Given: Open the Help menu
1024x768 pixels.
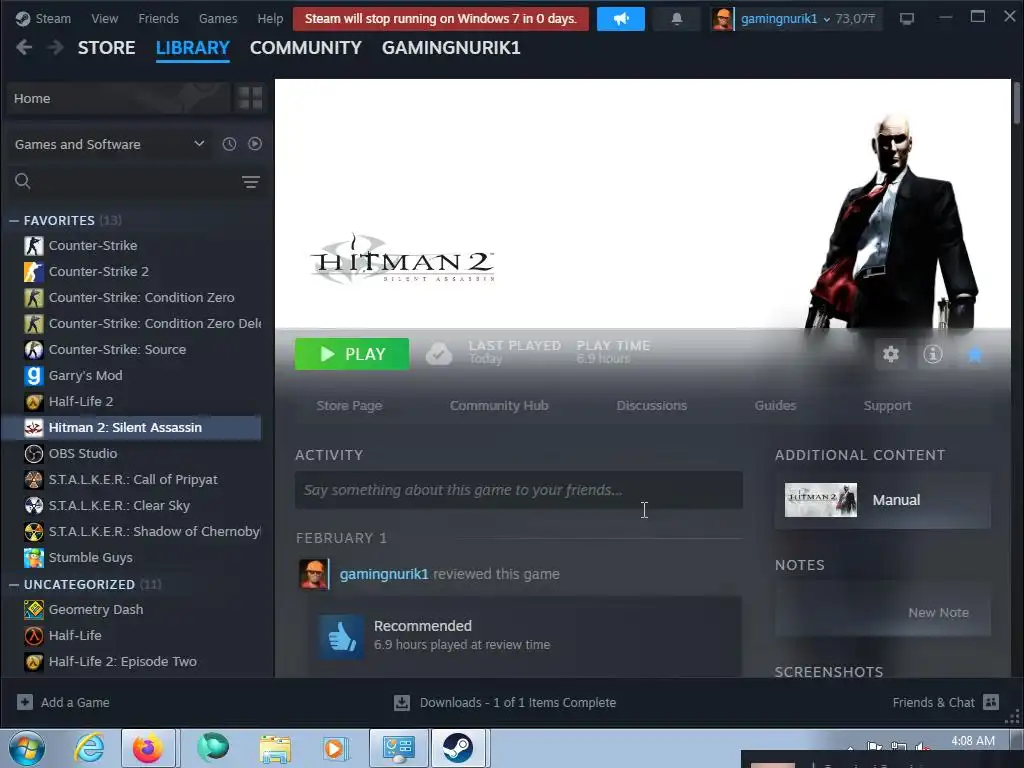Looking at the screenshot, I should point(270,18).
